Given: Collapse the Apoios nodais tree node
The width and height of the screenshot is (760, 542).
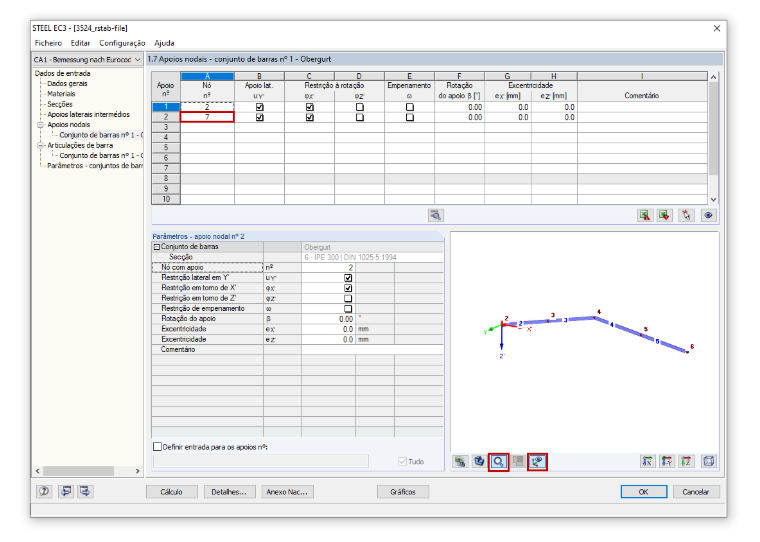Looking at the screenshot, I should [41, 125].
